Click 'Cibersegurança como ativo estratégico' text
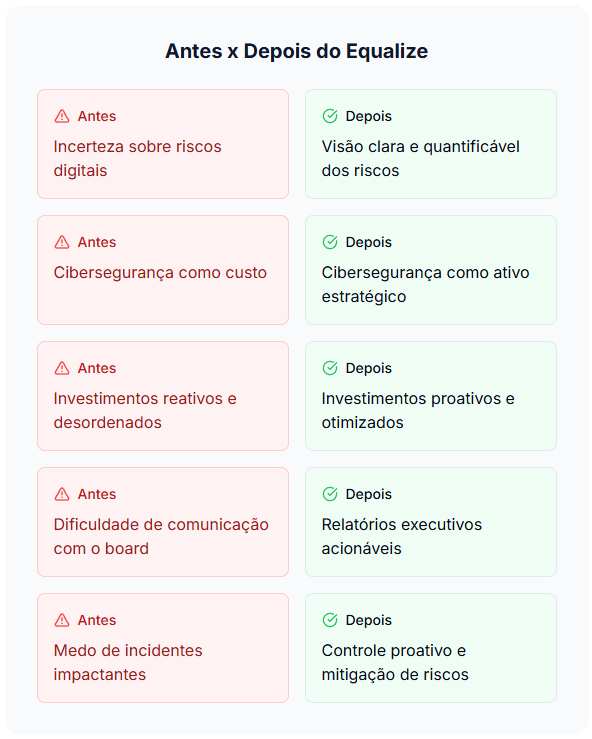This screenshot has width=592, height=739. click(x=425, y=285)
